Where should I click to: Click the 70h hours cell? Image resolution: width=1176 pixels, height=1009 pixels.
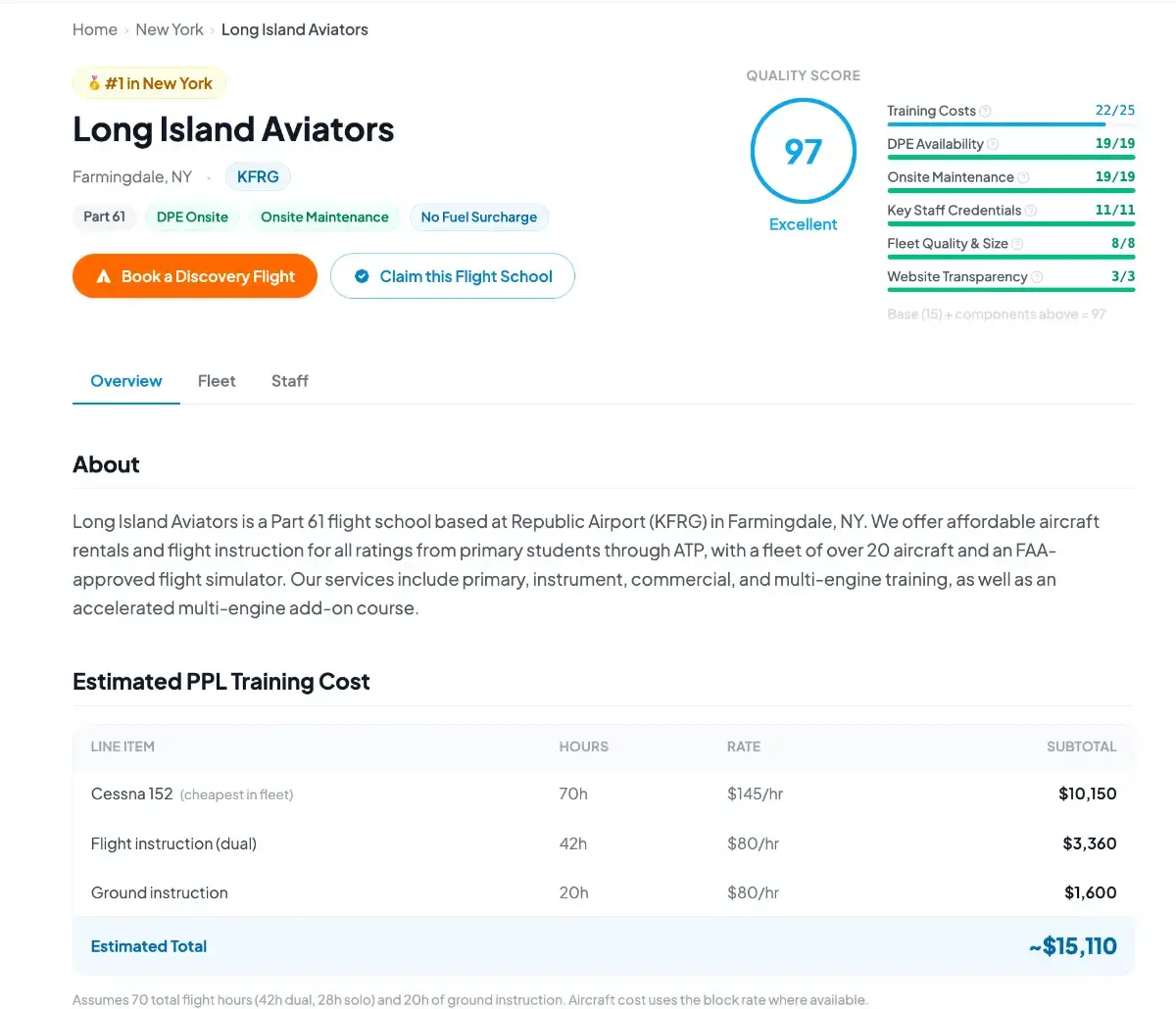[x=573, y=793]
